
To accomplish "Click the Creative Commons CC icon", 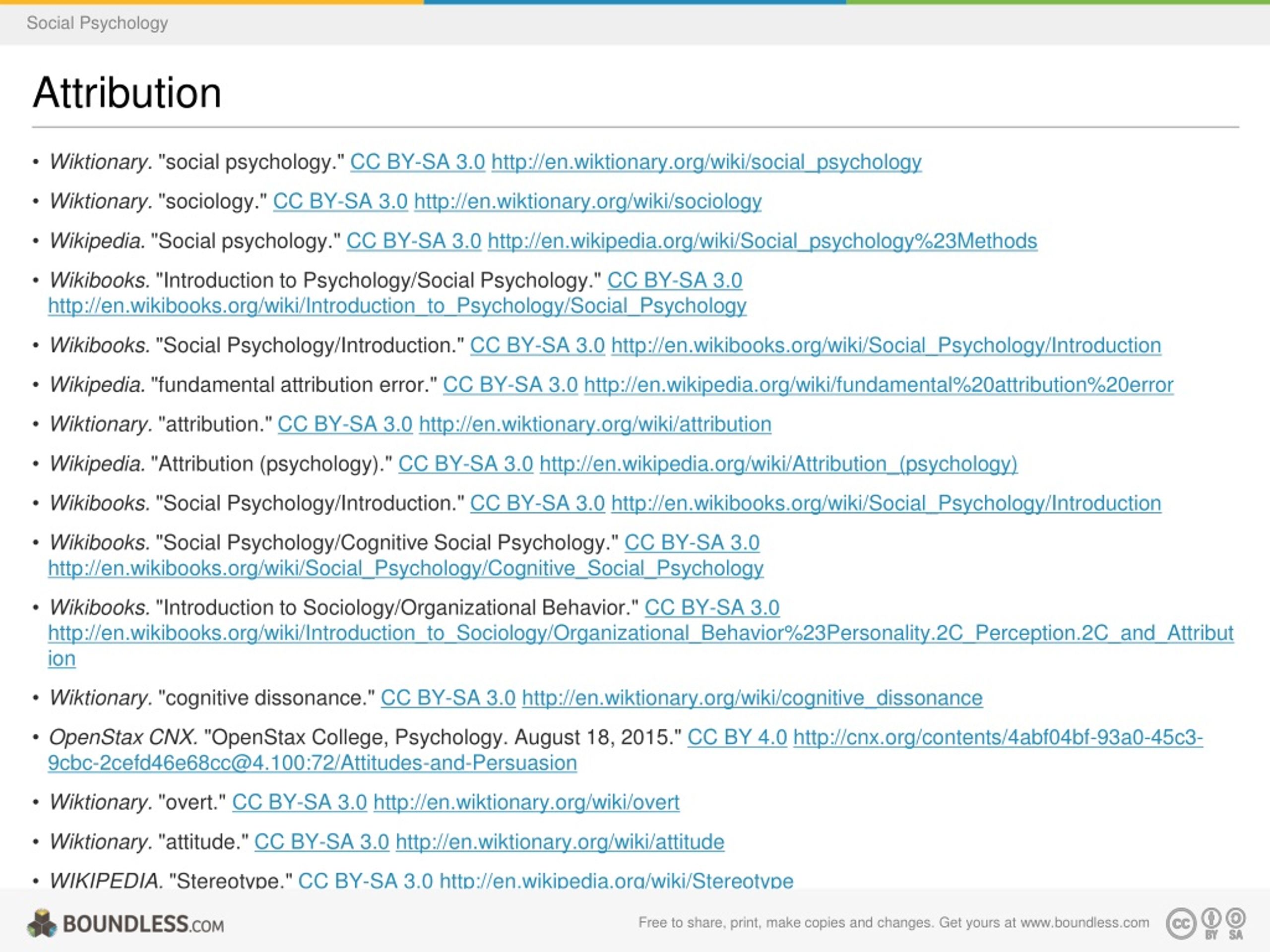I will pyautogui.click(x=1180, y=923).
